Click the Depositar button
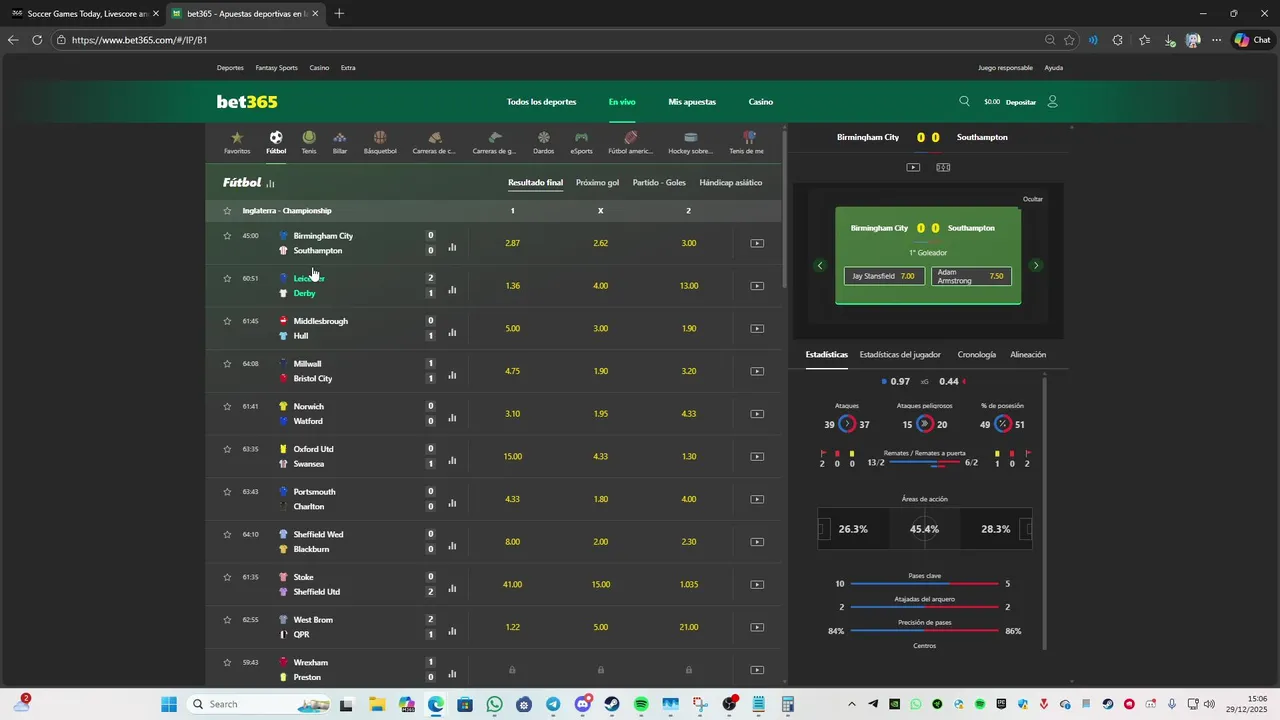Image resolution: width=1280 pixels, height=720 pixels. [x=1021, y=102]
